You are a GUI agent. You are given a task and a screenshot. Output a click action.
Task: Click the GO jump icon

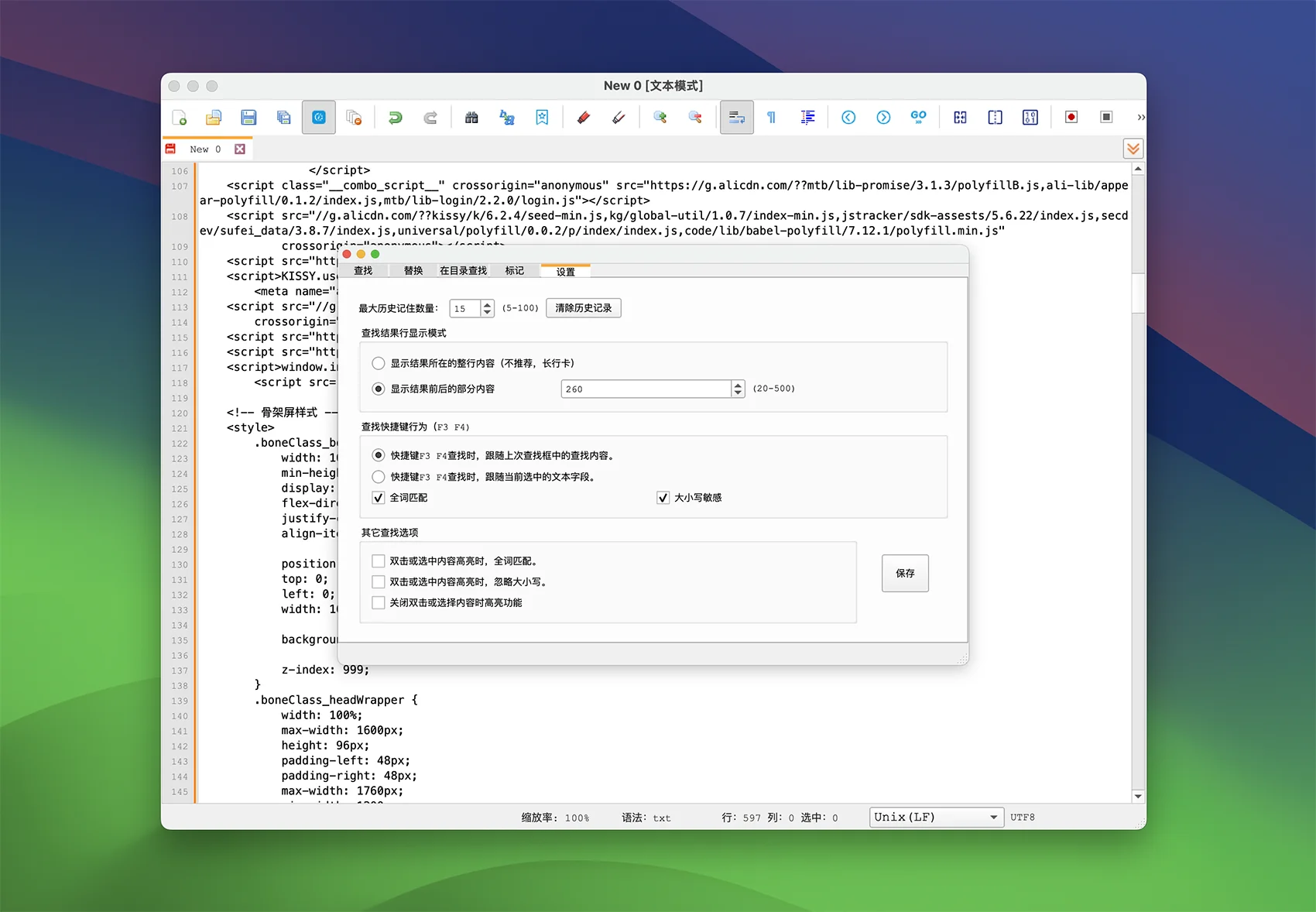tap(919, 118)
